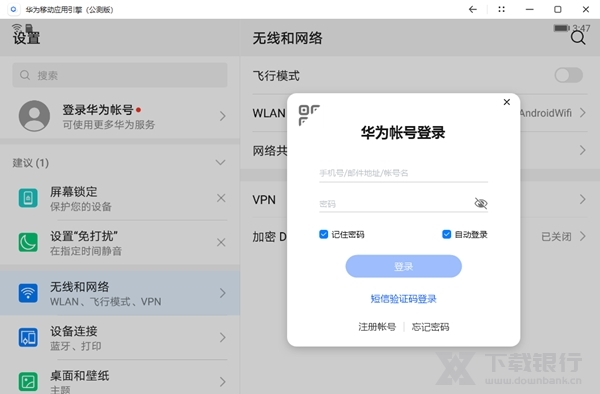Viewport: 600px width, 394px height.
Task: Open WLAN AndroidWifi chevron
Action: 582,113
